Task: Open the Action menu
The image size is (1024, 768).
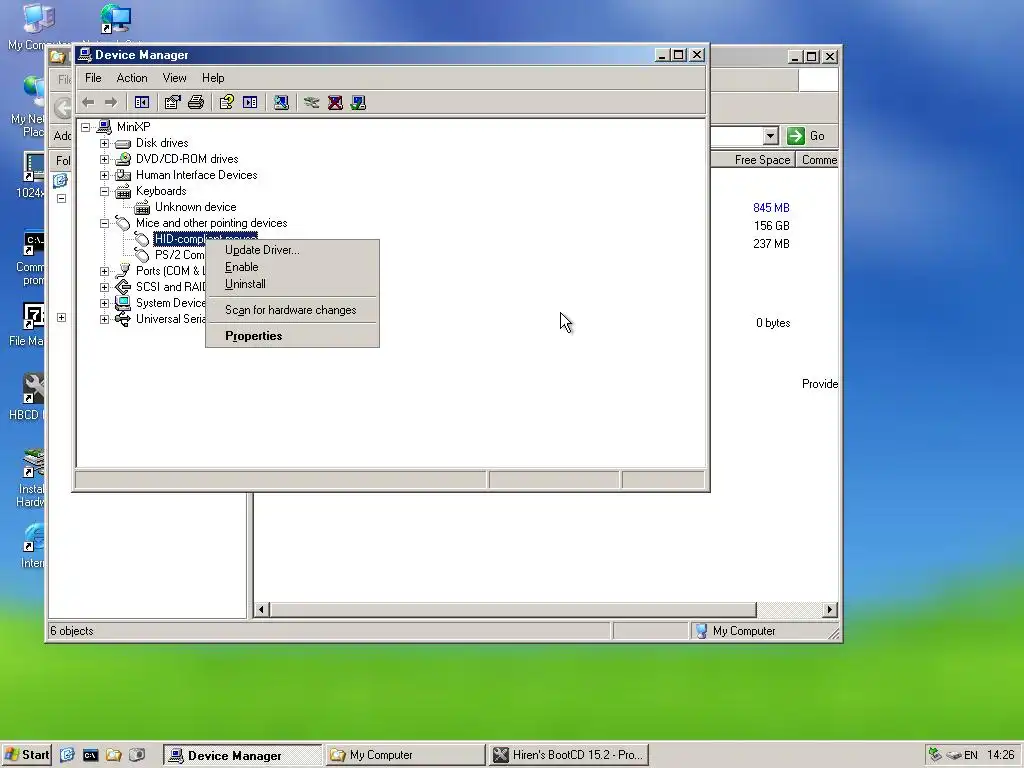Action: (x=132, y=78)
